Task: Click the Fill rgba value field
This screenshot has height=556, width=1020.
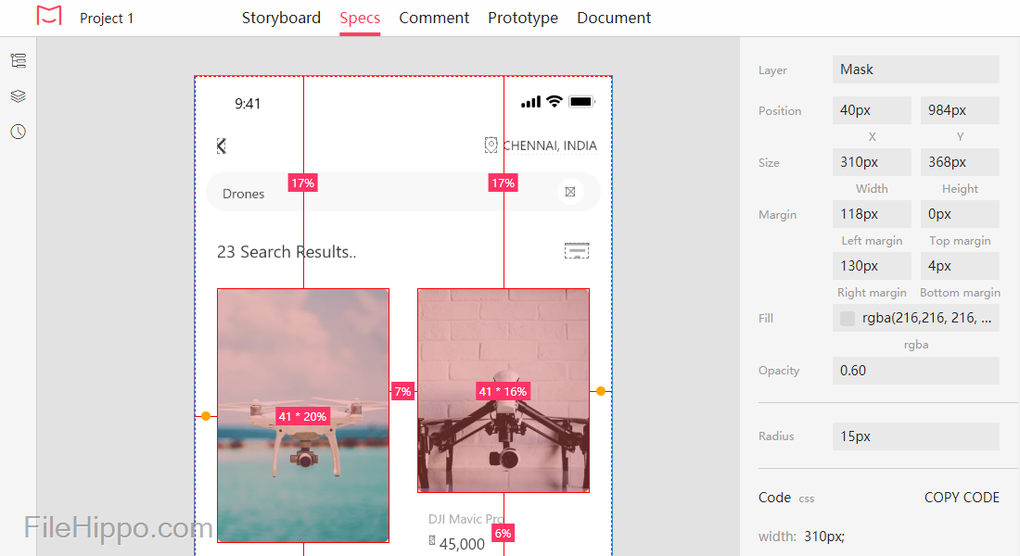Action: tap(916, 318)
